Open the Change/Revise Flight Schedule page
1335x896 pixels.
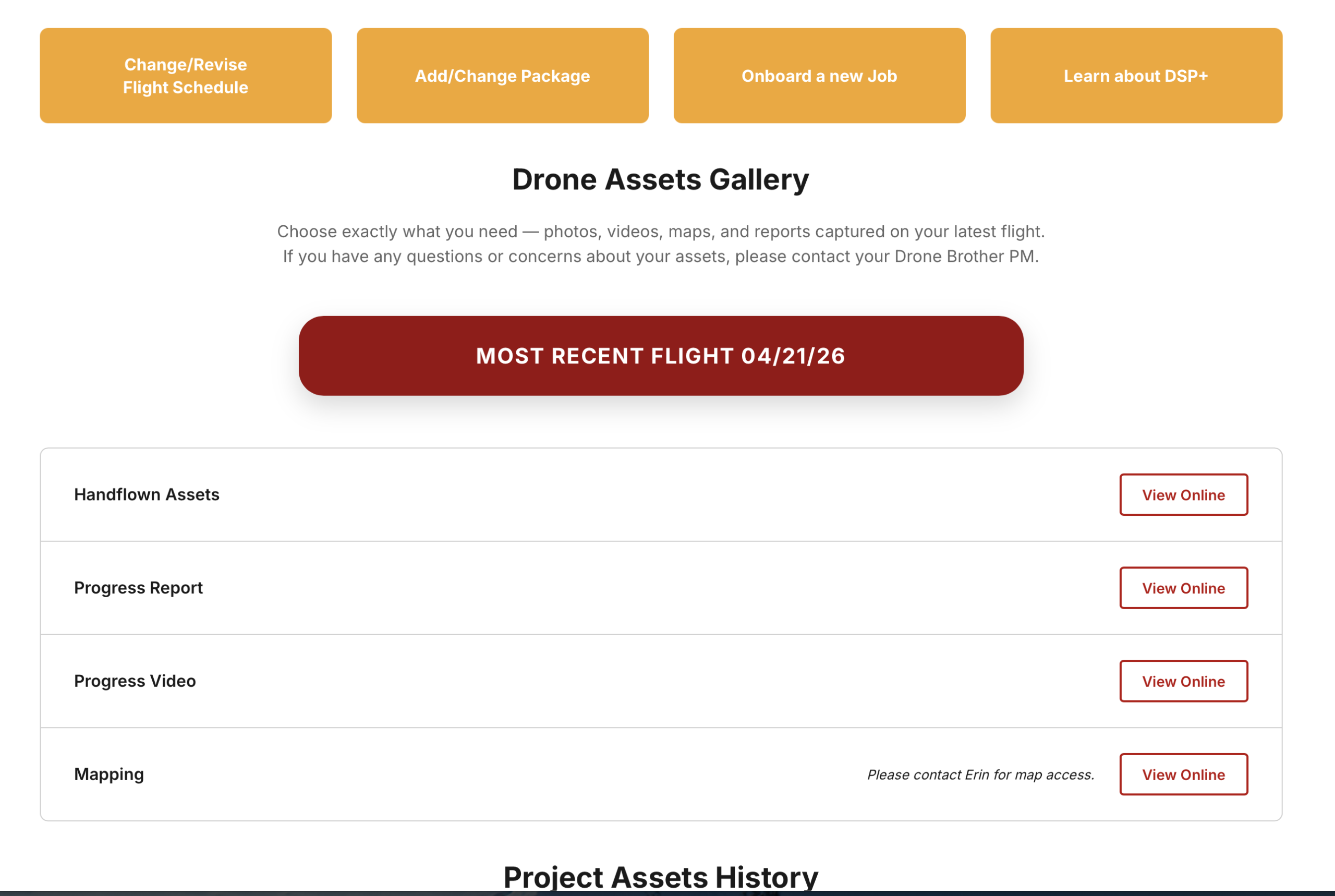(185, 75)
